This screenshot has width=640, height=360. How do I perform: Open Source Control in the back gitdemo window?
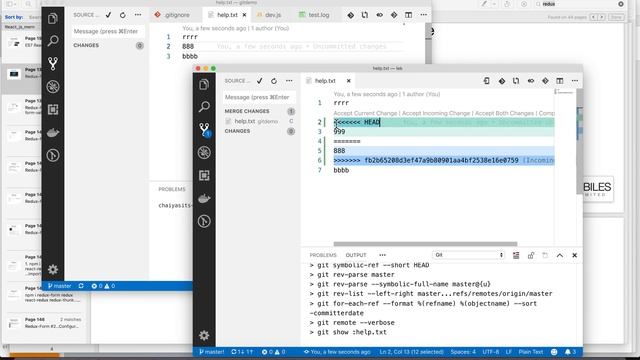[53, 64]
